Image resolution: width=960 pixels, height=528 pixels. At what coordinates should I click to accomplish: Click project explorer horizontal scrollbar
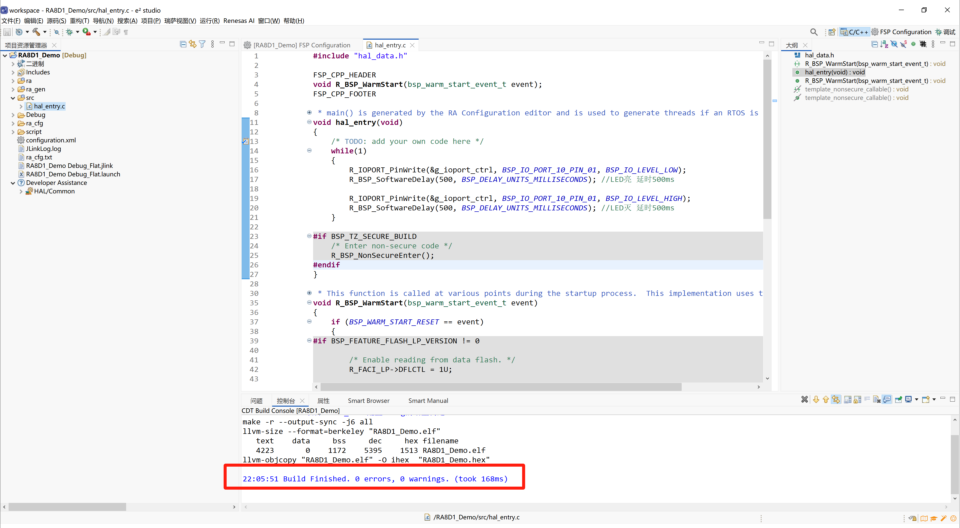coord(67,507)
